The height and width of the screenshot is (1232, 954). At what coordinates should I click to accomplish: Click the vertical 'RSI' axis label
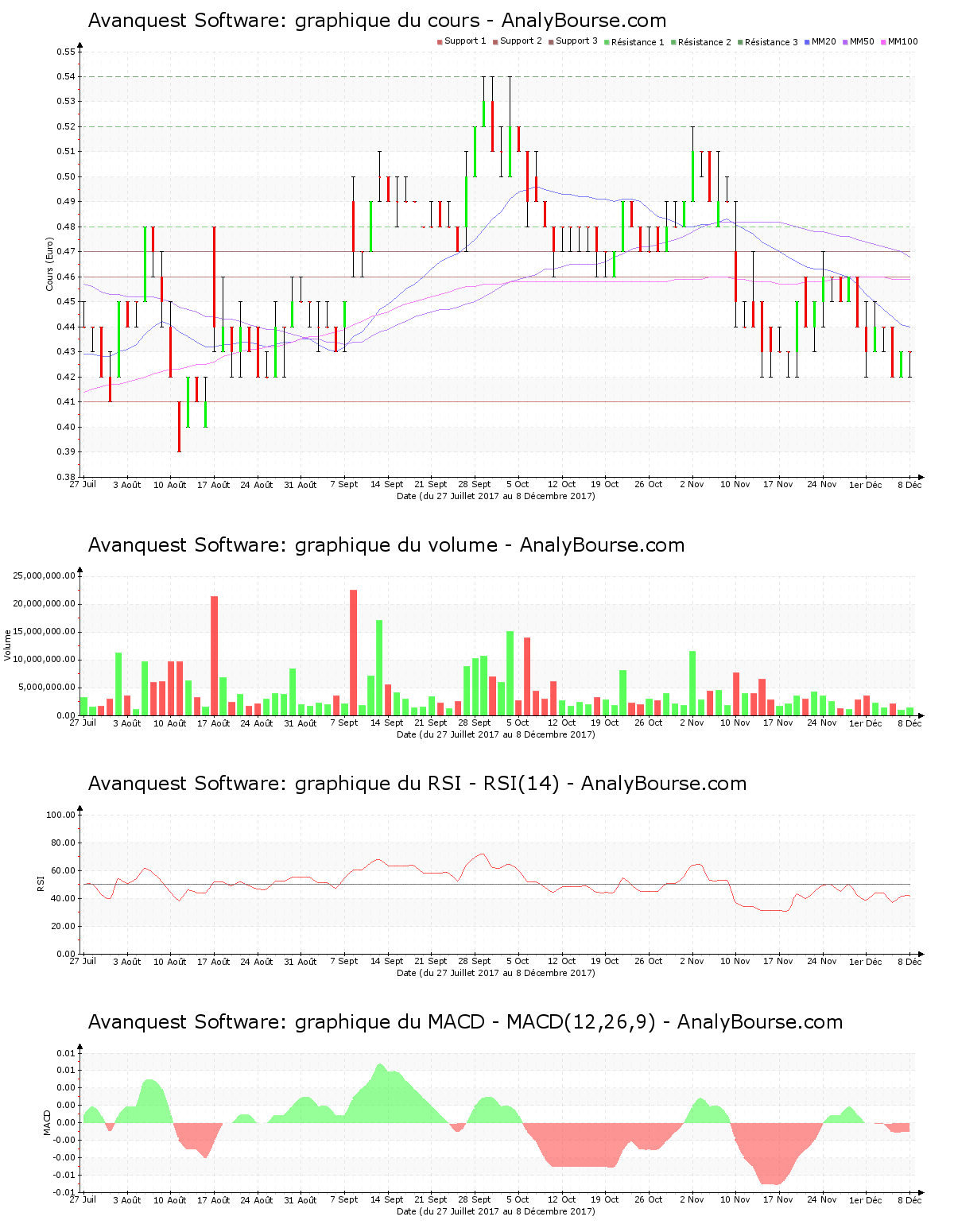tap(41, 883)
